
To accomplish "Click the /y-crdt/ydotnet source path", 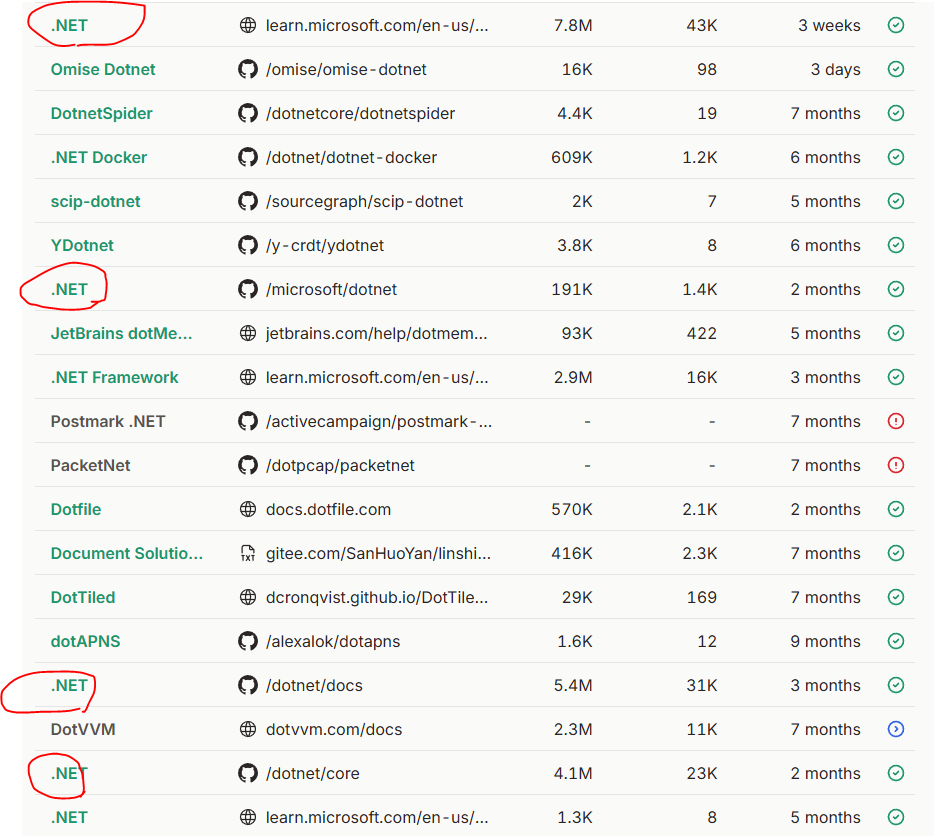I will (325, 246).
